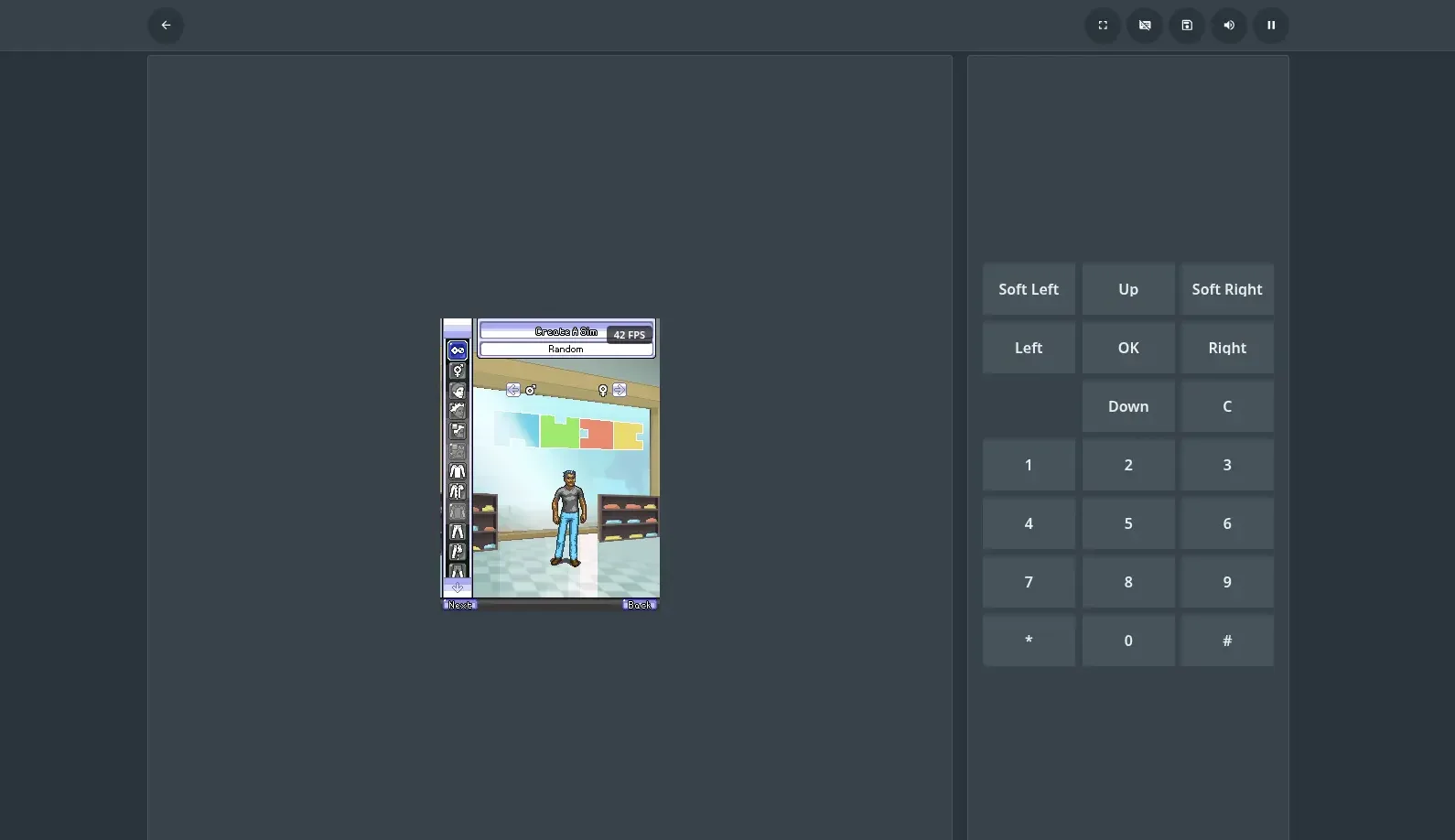This screenshot has width=1455, height=840.
Task: Hide the on-screen keypad
Action: pyautogui.click(x=1145, y=25)
